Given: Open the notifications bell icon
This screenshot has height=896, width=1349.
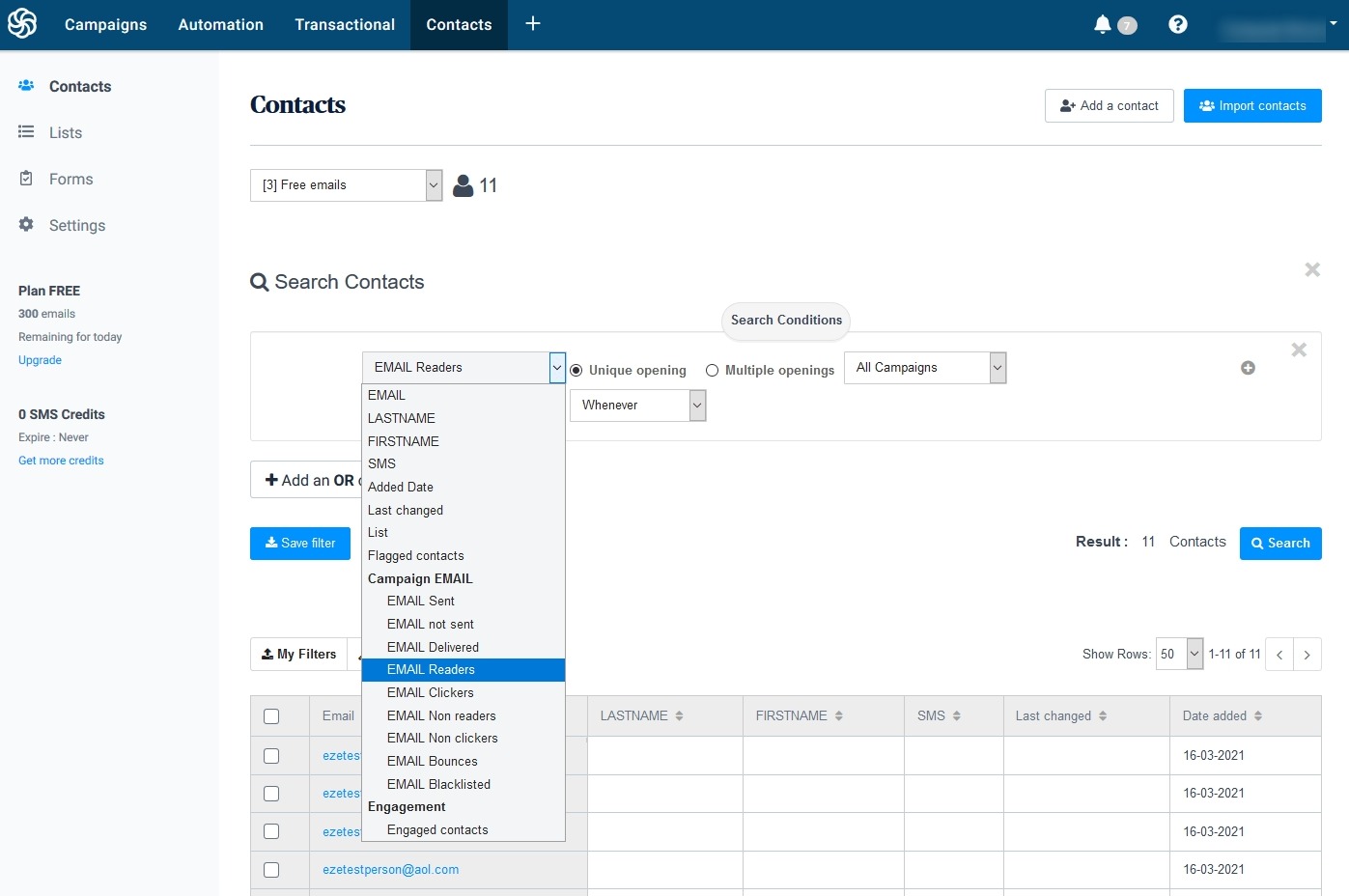Looking at the screenshot, I should pos(1102,24).
